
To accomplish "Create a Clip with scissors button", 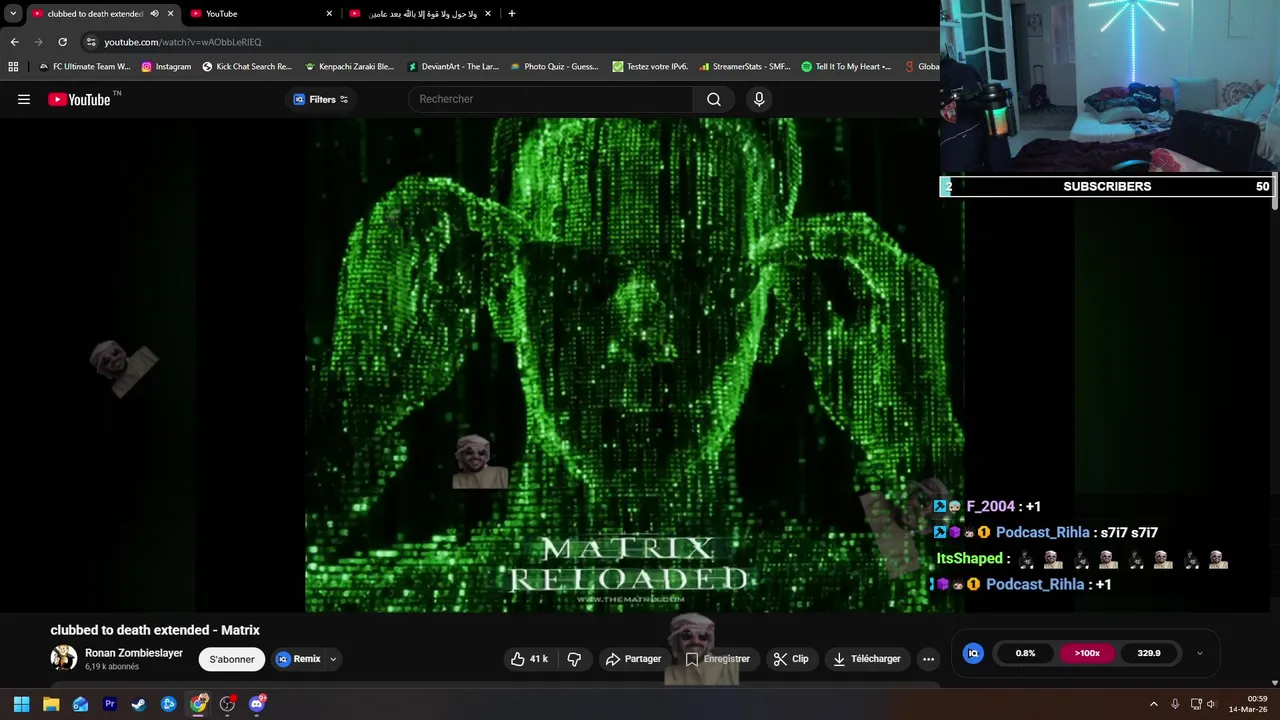I will (x=791, y=659).
